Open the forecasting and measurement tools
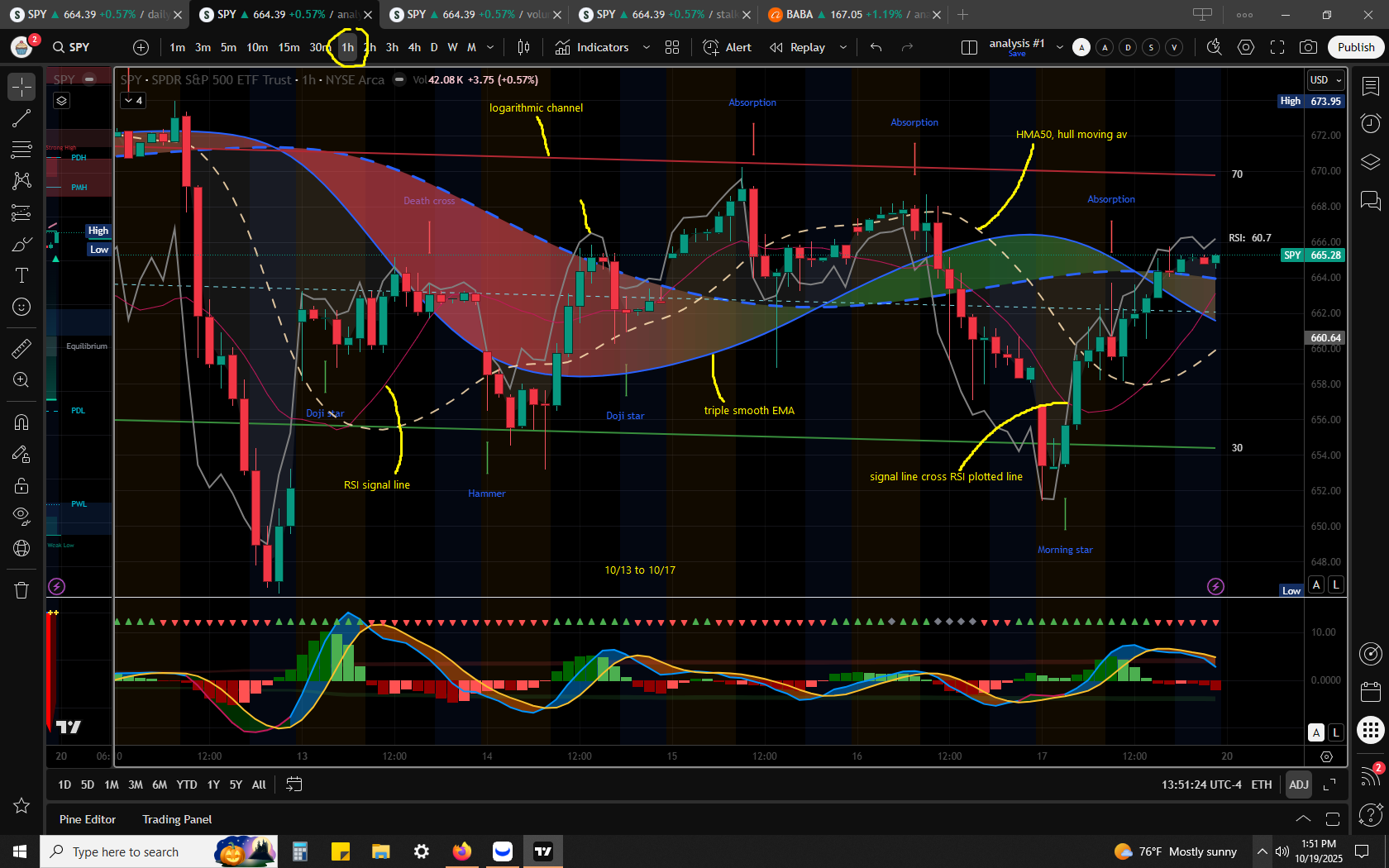 21,212
